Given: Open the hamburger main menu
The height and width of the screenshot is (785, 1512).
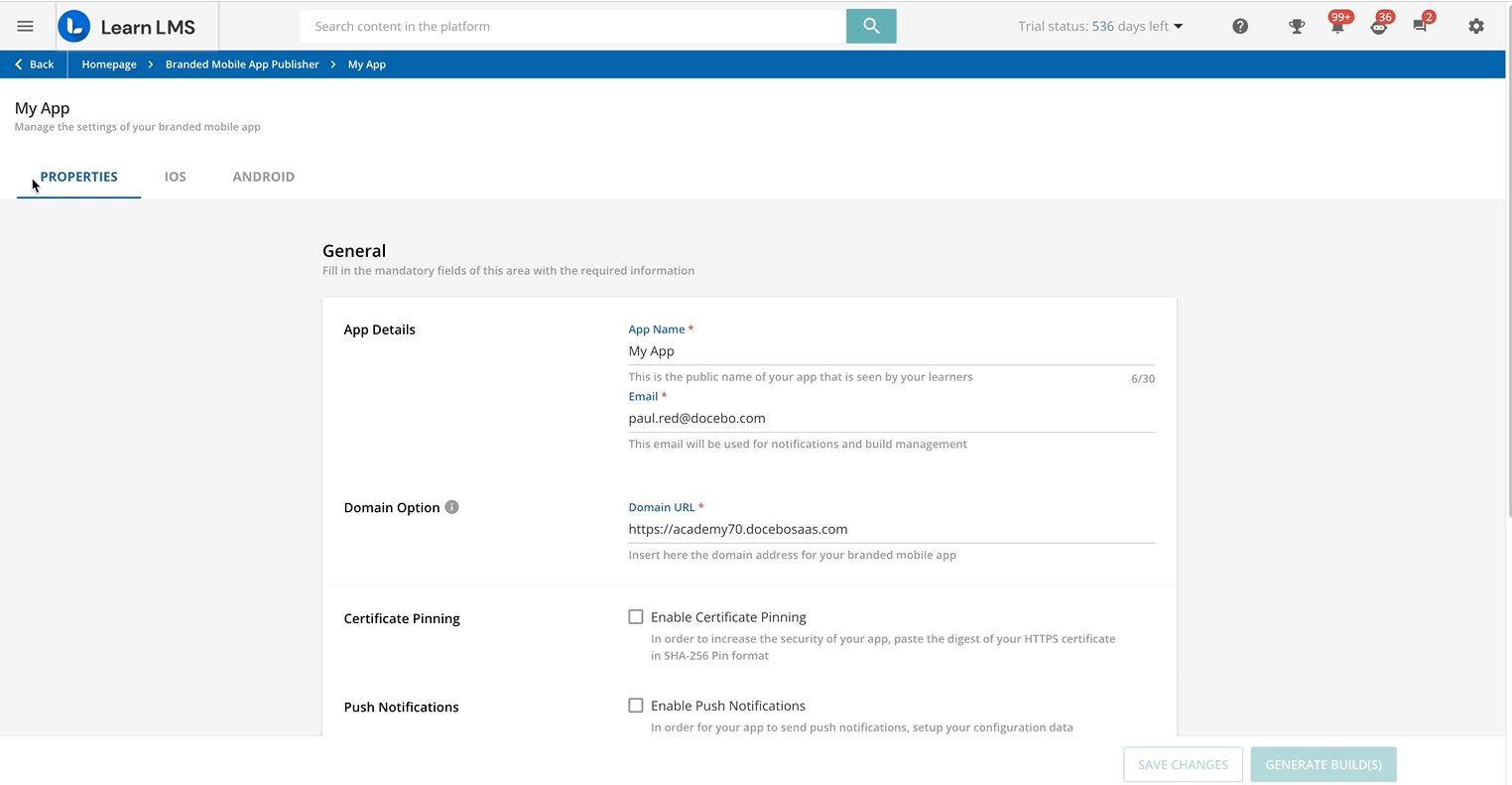Looking at the screenshot, I should coord(25,27).
